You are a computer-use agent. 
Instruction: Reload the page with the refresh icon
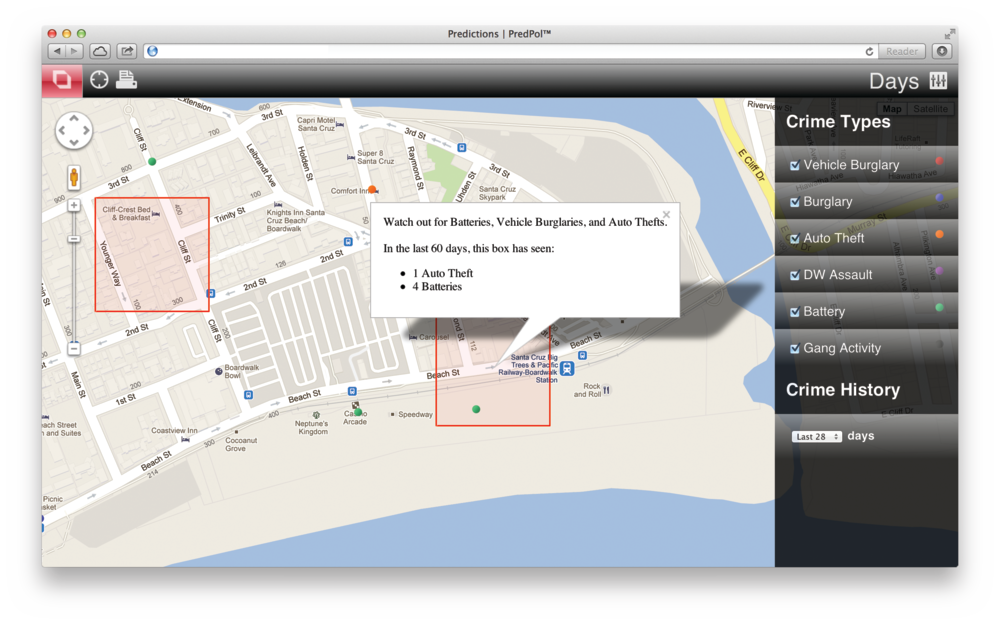click(x=869, y=51)
